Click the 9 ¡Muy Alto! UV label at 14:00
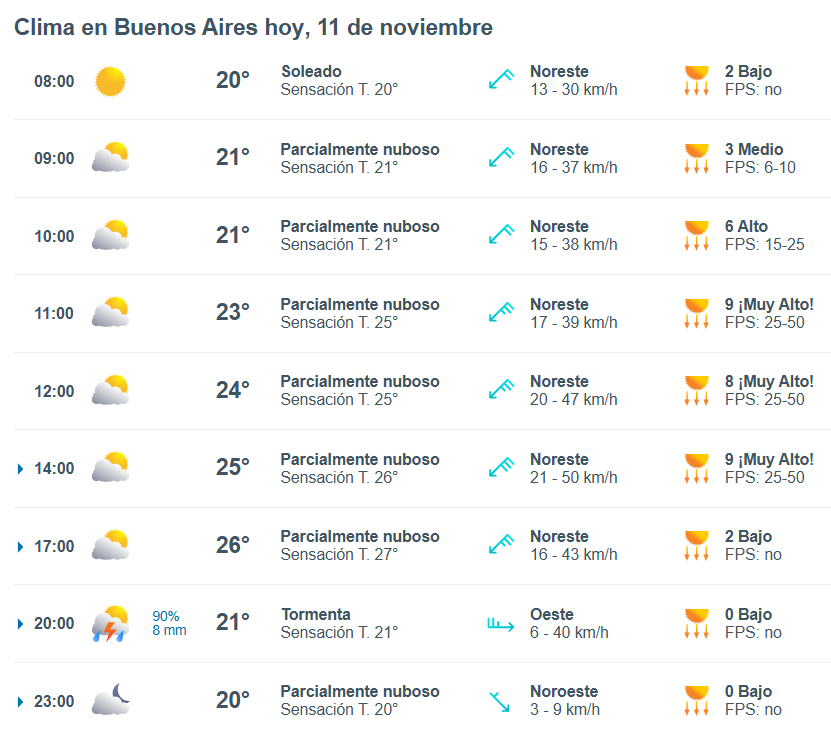Screen dimensions: 831x732 pyautogui.click(x=769, y=460)
